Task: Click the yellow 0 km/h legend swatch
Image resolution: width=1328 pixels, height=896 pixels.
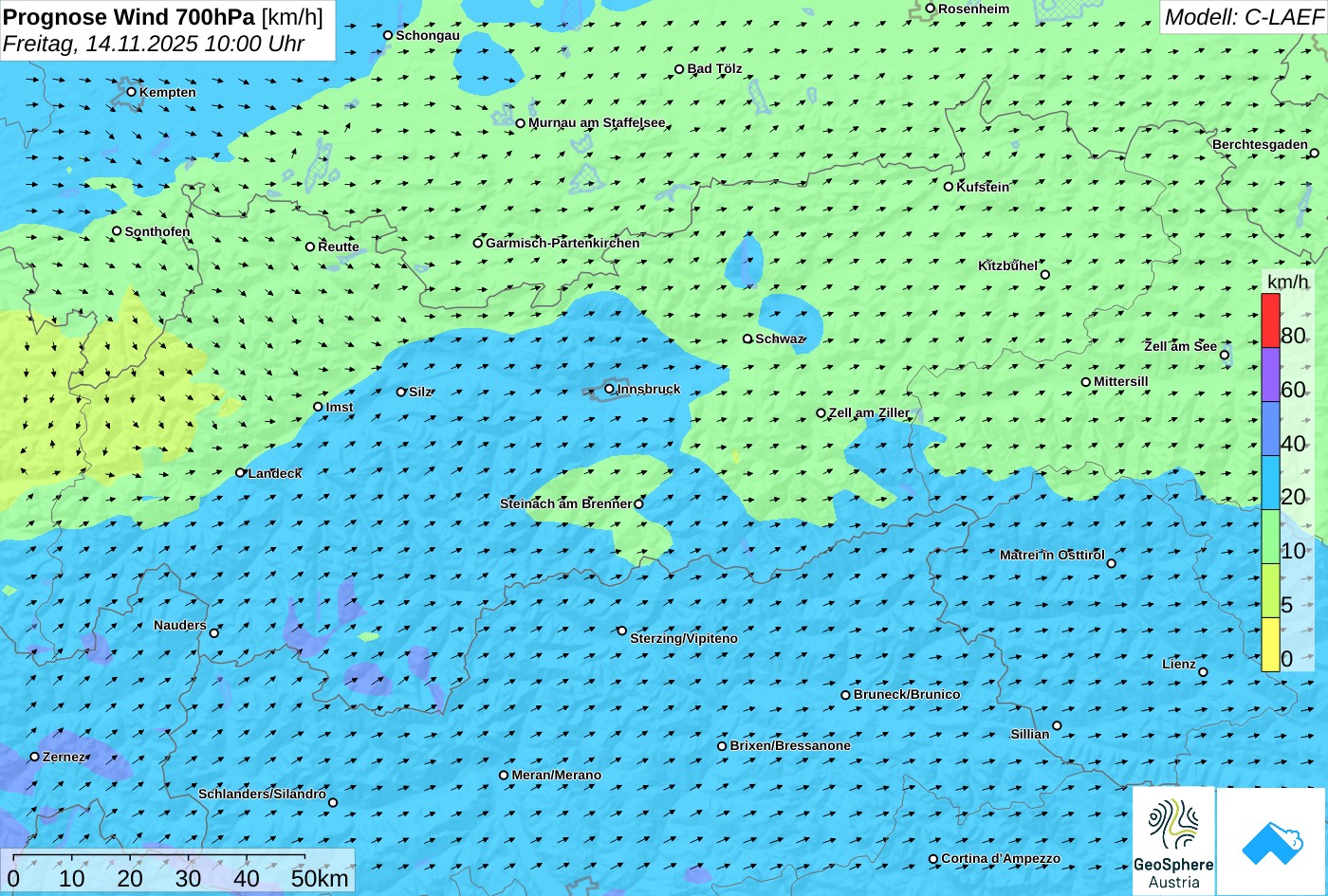Action: (x=1270, y=645)
